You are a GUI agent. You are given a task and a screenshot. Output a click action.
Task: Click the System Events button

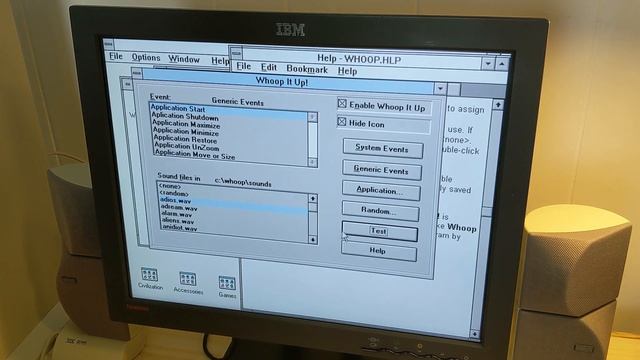tap(382, 149)
